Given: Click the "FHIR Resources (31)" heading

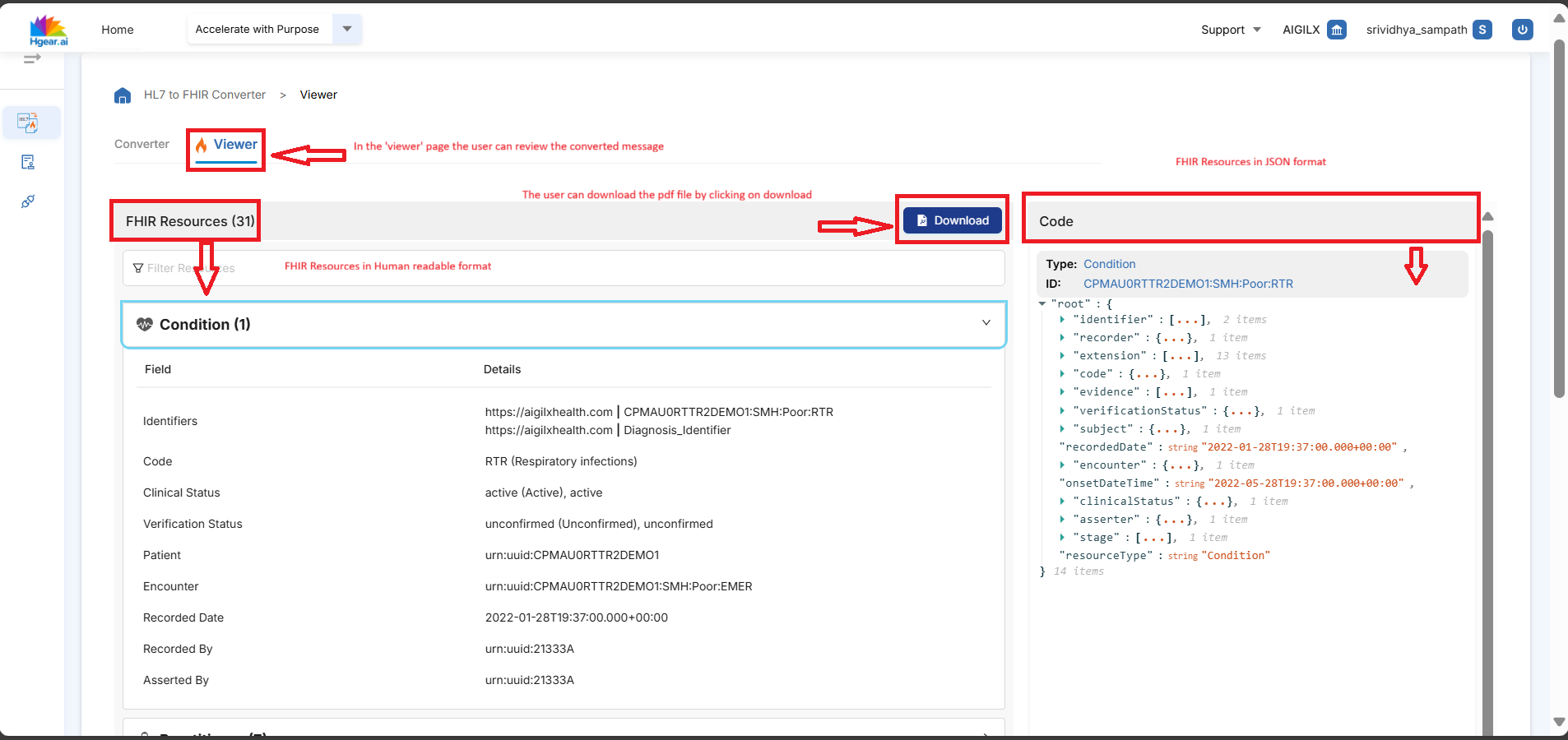Looking at the screenshot, I should click(x=190, y=221).
